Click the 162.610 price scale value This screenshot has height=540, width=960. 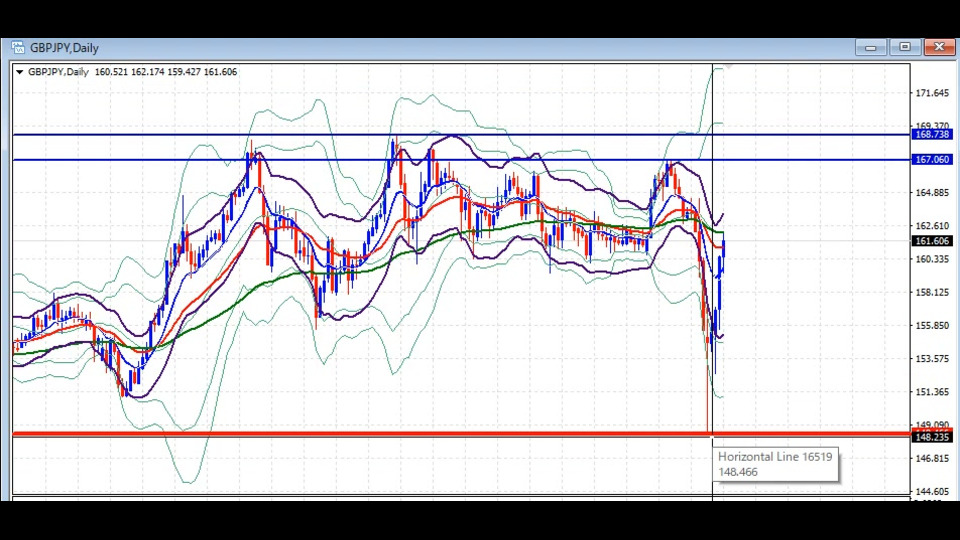[x=932, y=226]
